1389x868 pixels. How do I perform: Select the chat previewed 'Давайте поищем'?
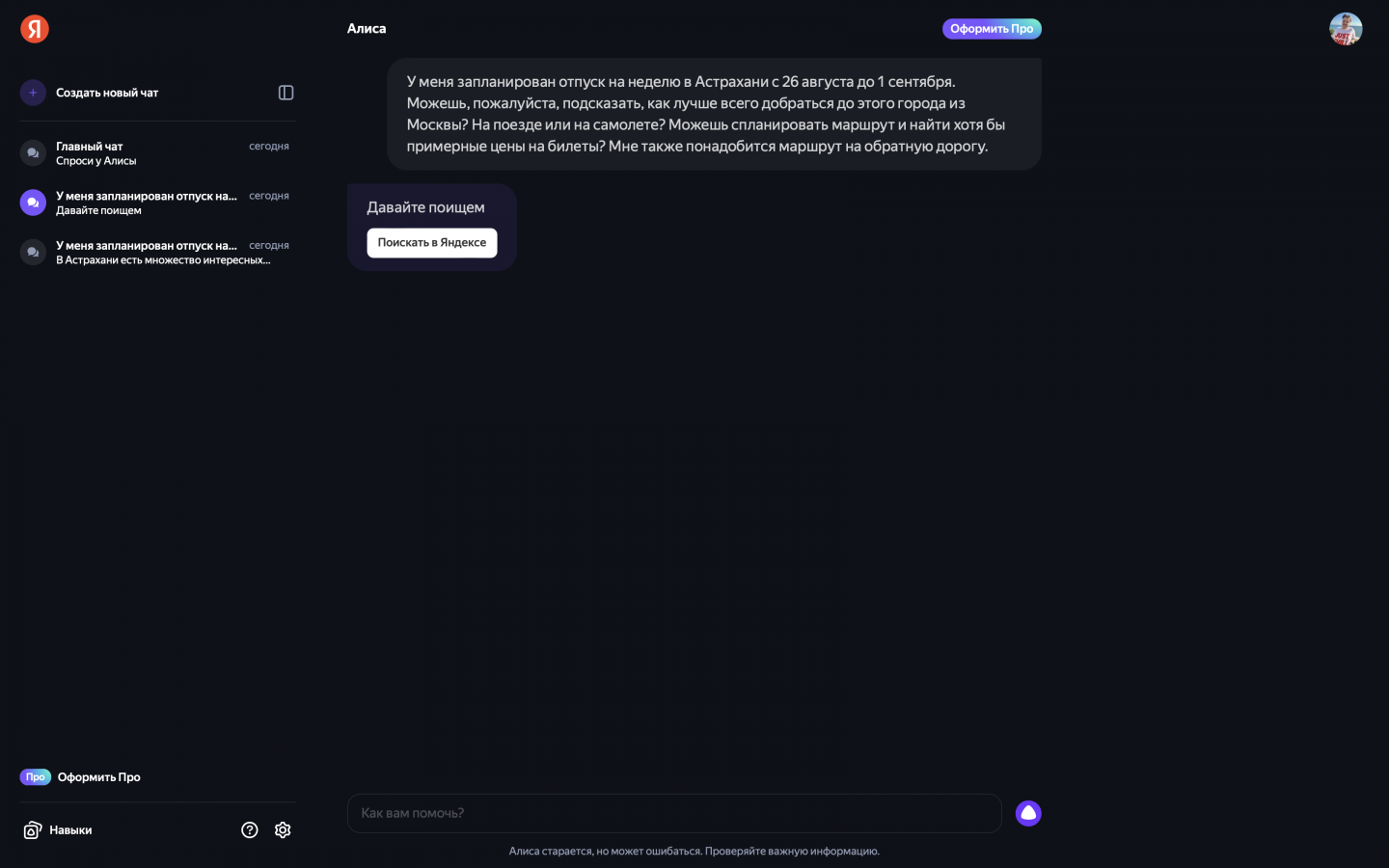[x=145, y=203]
